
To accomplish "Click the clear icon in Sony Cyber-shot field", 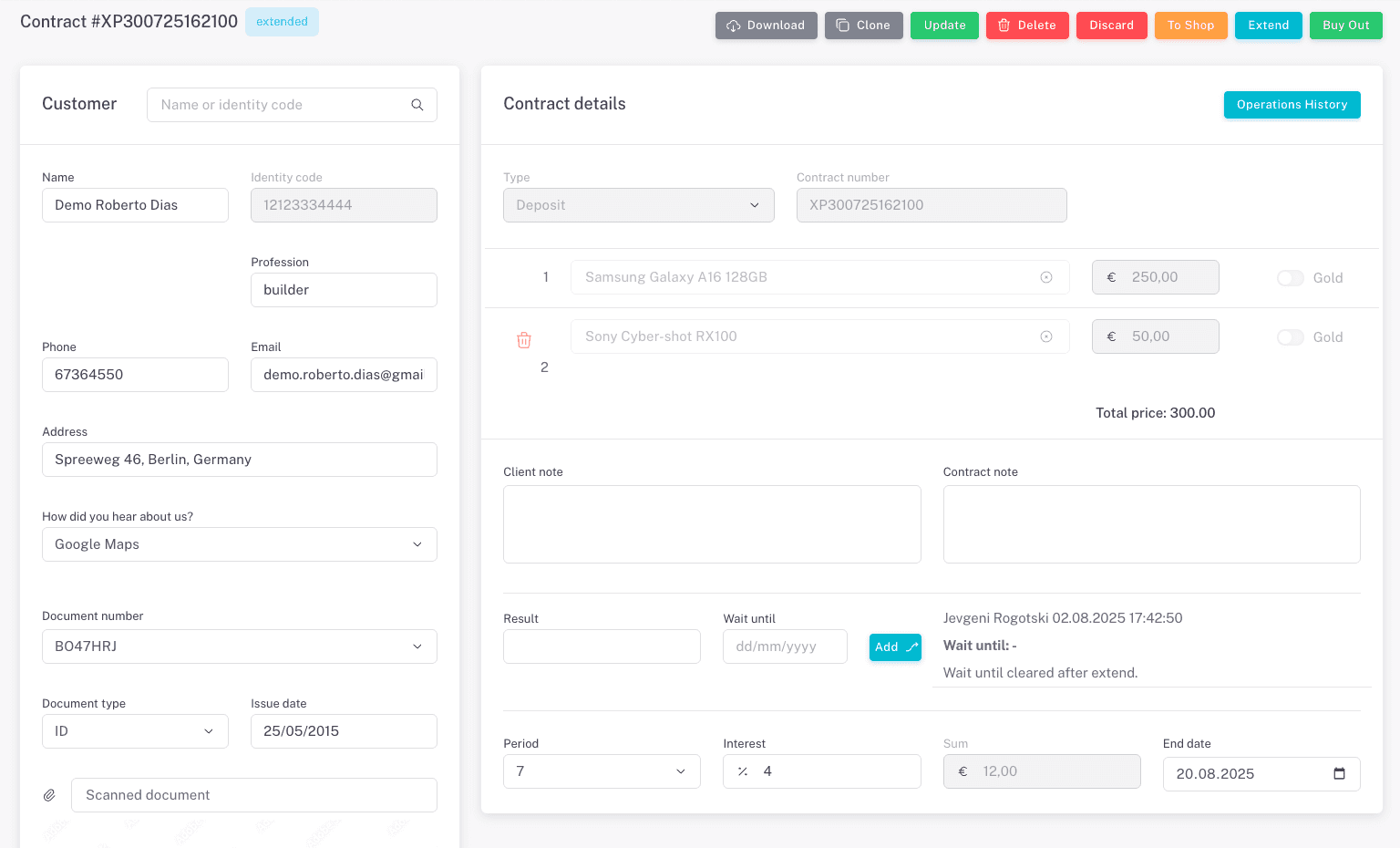I will [x=1046, y=336].
